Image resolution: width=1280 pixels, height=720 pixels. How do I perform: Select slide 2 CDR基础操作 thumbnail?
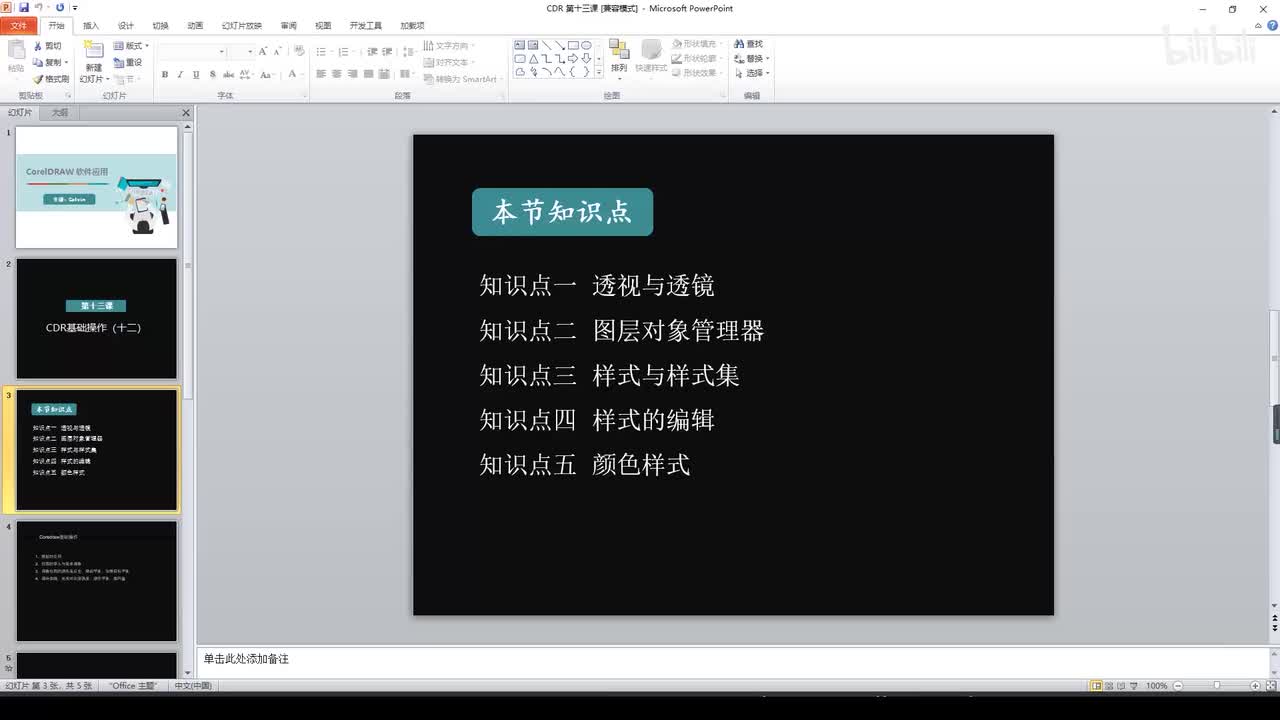96,318
